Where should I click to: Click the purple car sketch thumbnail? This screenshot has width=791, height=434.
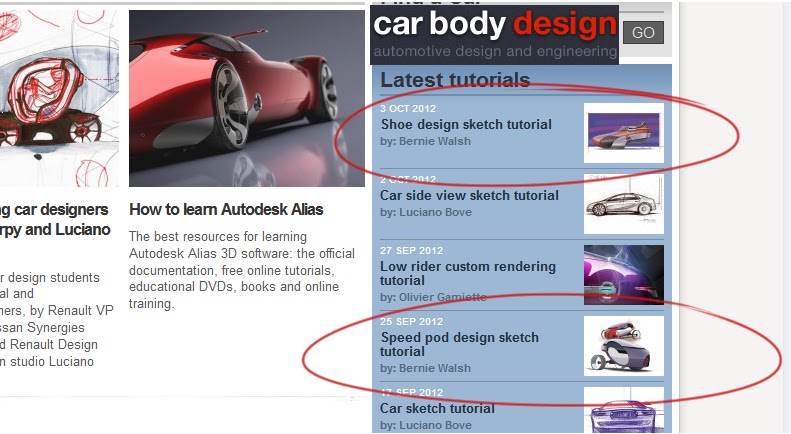[x=624, y=410]
